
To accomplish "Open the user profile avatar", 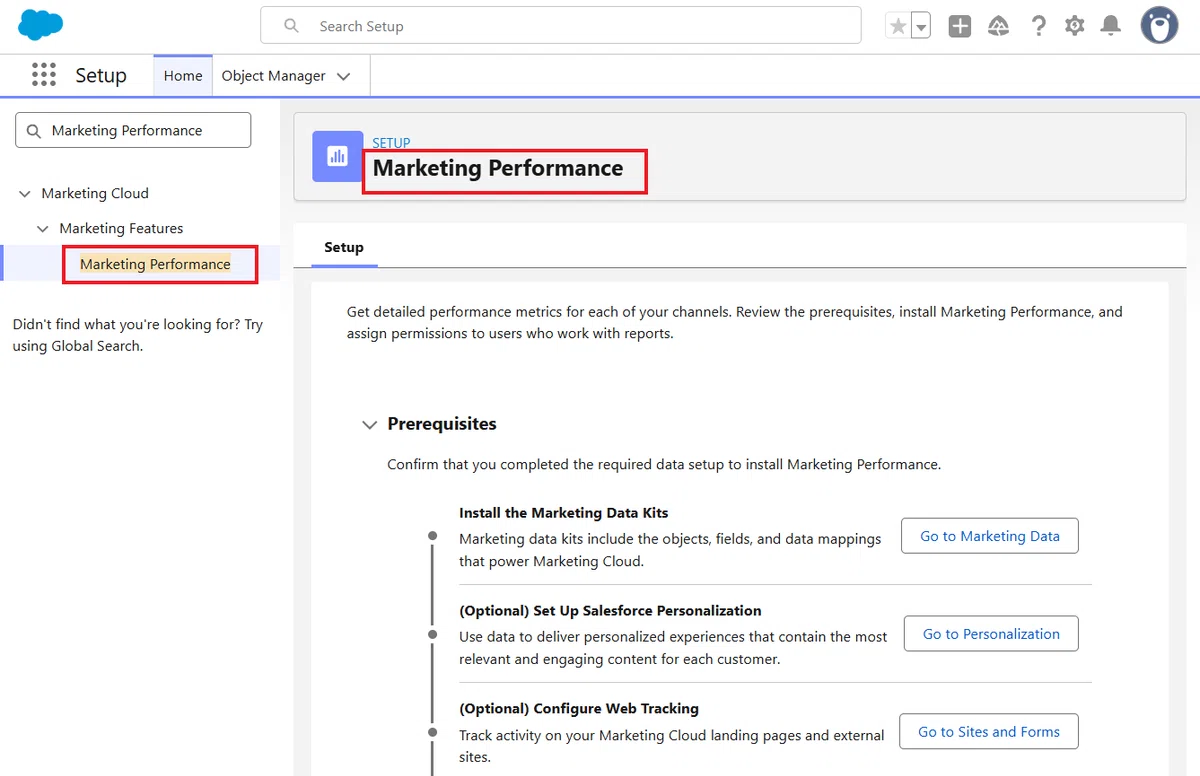I will (x=1160, y=26).
